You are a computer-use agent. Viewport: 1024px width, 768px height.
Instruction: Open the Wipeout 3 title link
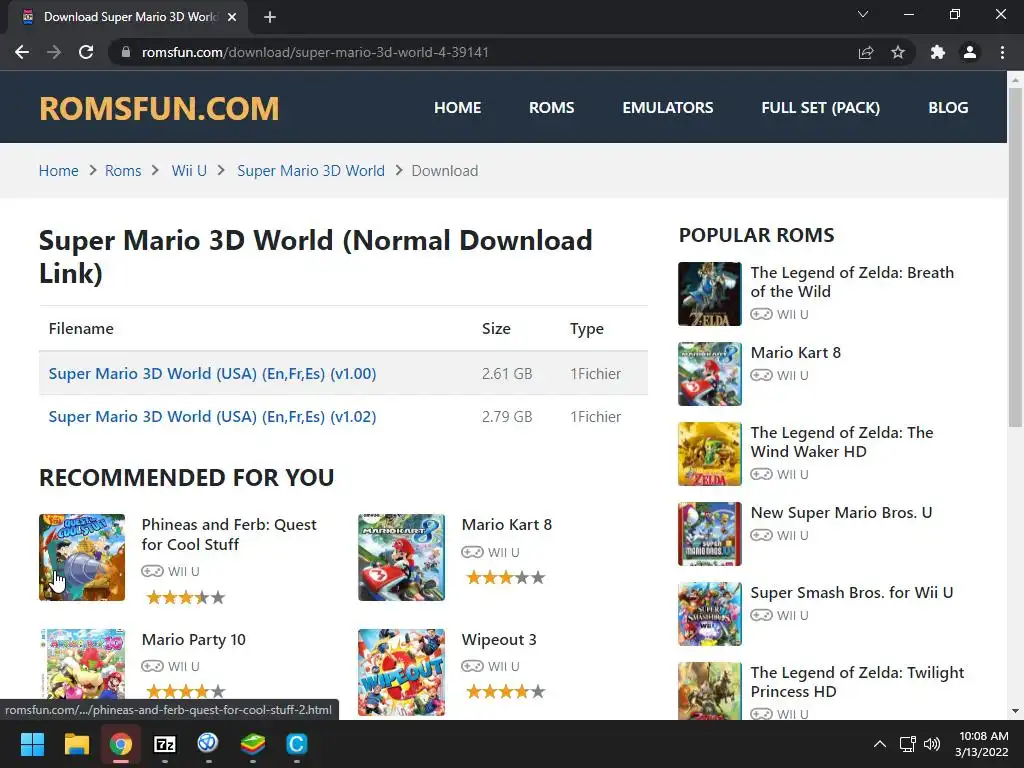click(x=499, y=639)
